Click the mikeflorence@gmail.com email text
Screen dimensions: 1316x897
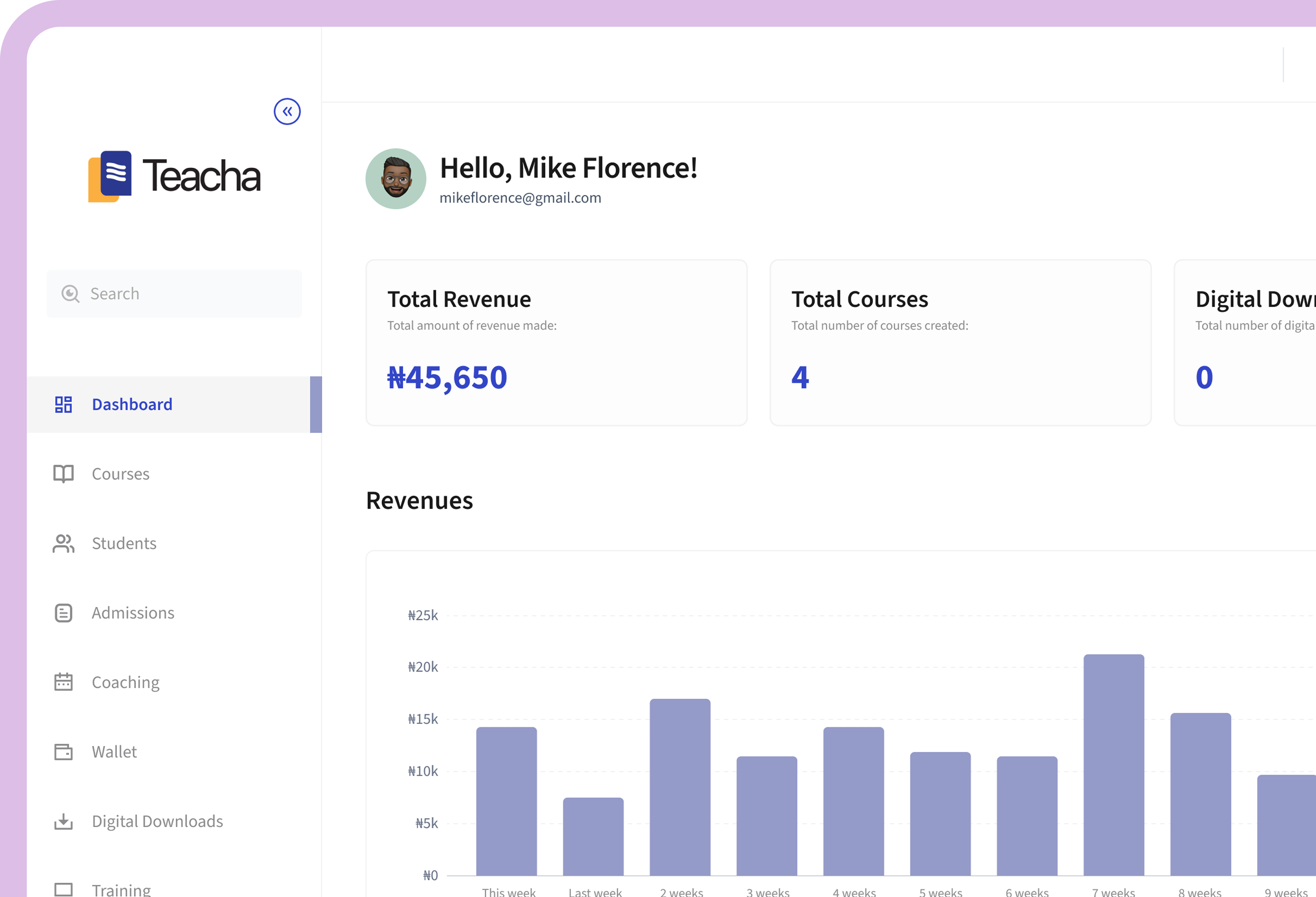pos(520,198)
